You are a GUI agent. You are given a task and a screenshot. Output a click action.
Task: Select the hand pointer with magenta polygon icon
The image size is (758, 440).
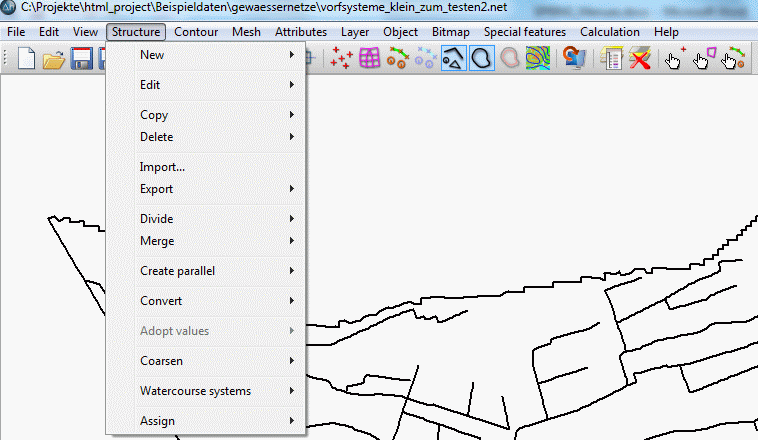704,59
